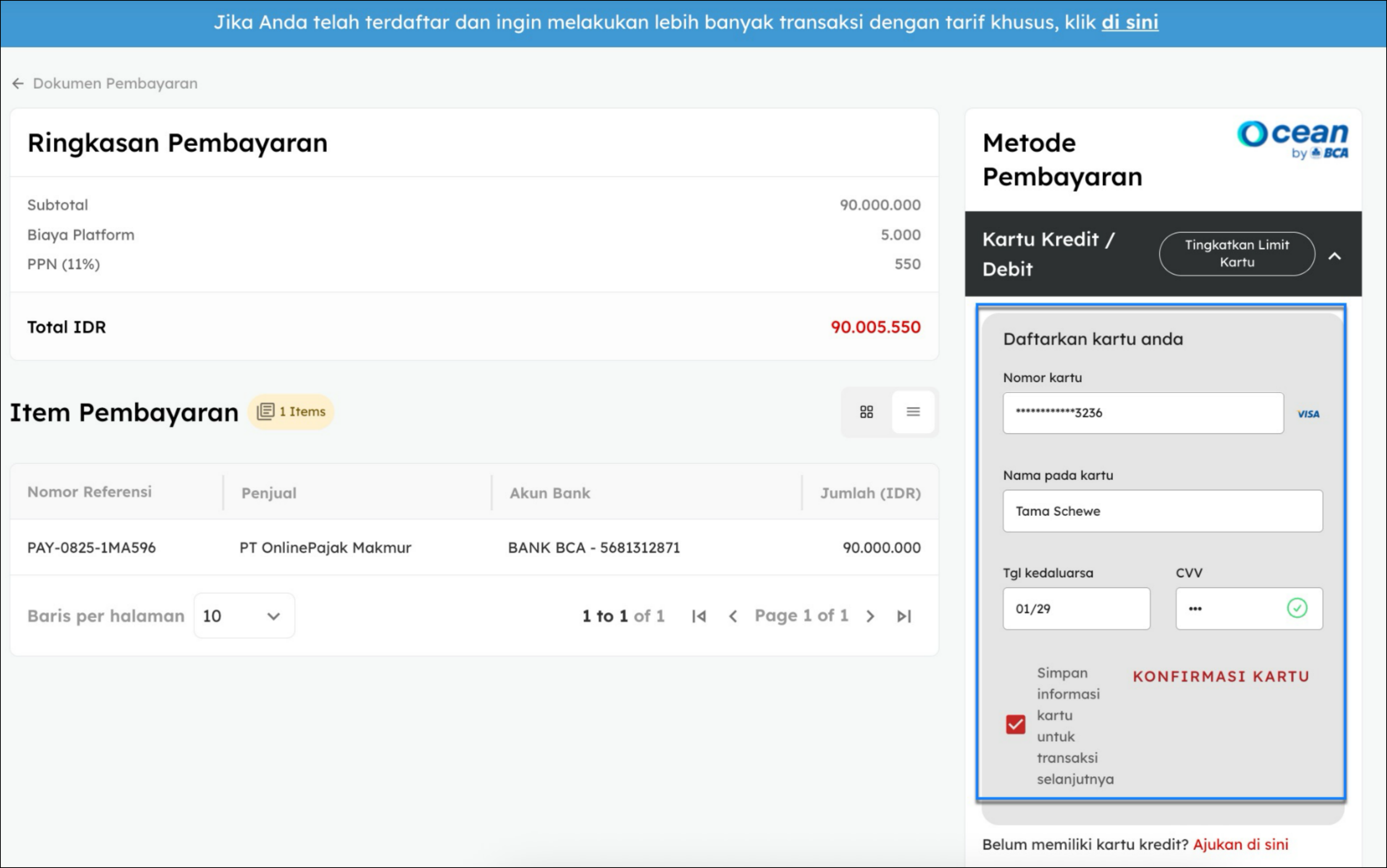Screen dimensions: 1387x868
Task: Jump to last page icon
Action: 904,616
